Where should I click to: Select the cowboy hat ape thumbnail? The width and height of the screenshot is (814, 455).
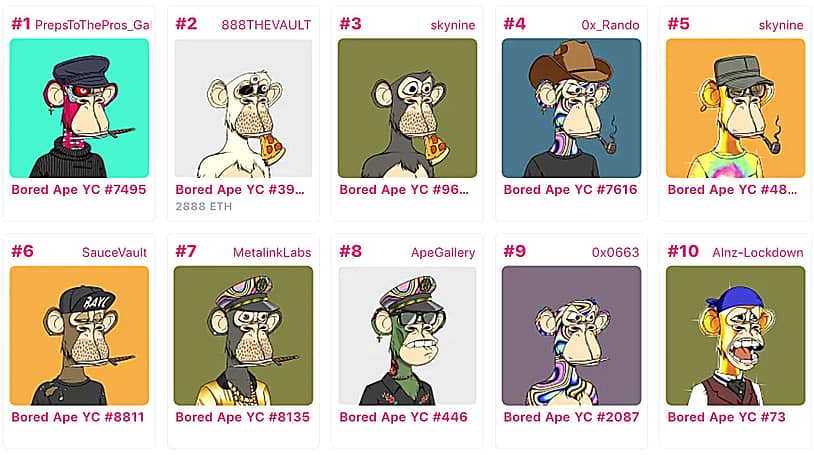572,108
